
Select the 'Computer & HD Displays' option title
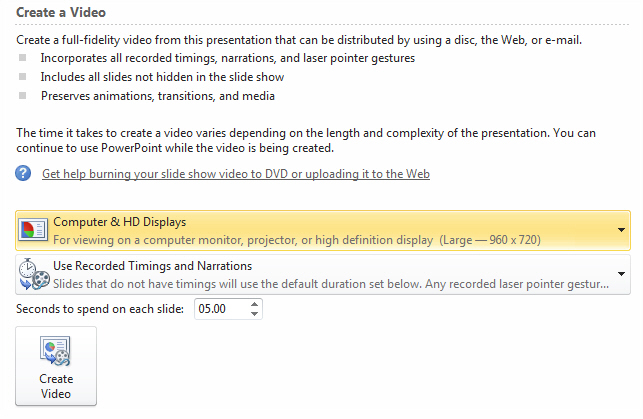119,222
